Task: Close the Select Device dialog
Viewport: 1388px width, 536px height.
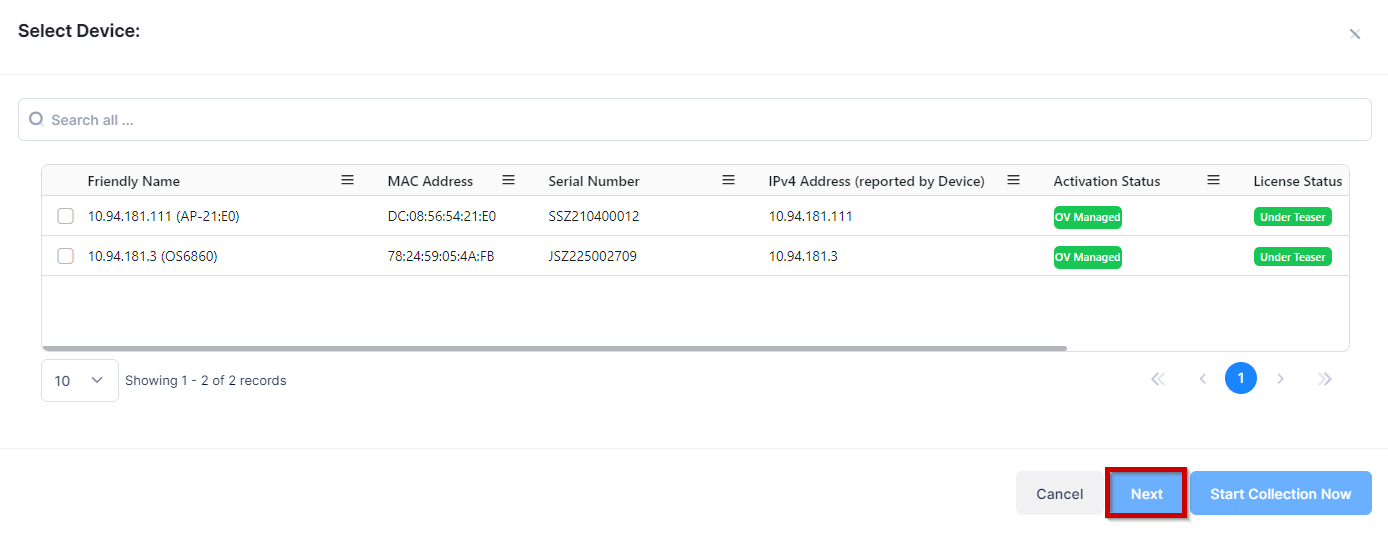Action: [x=1355, y=34]
